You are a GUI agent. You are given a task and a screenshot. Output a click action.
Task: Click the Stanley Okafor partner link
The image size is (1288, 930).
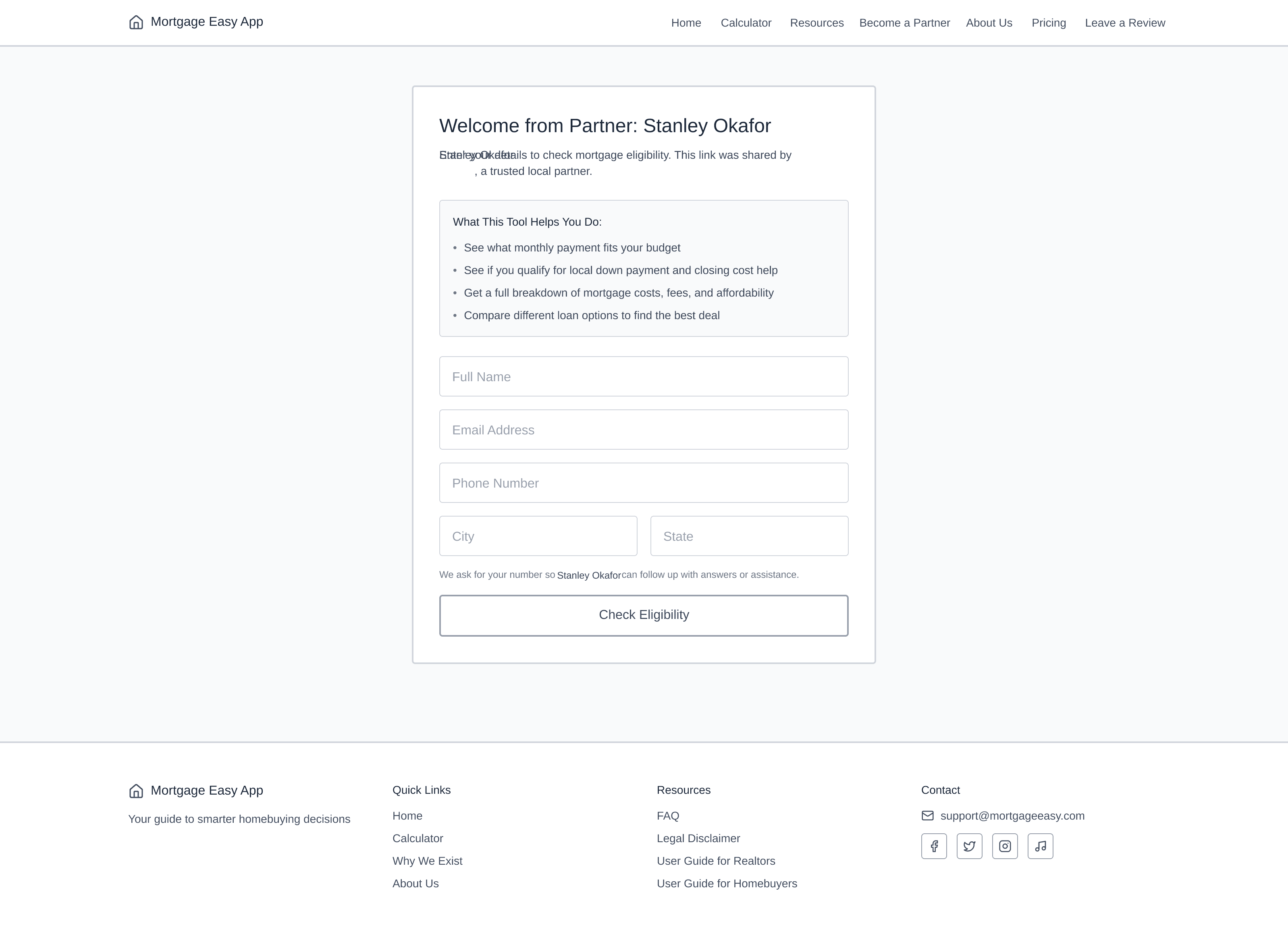coord(588,575)
